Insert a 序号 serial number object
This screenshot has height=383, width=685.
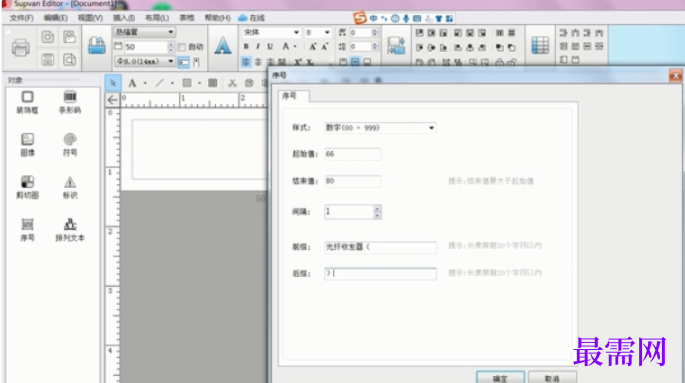point(27,230)
